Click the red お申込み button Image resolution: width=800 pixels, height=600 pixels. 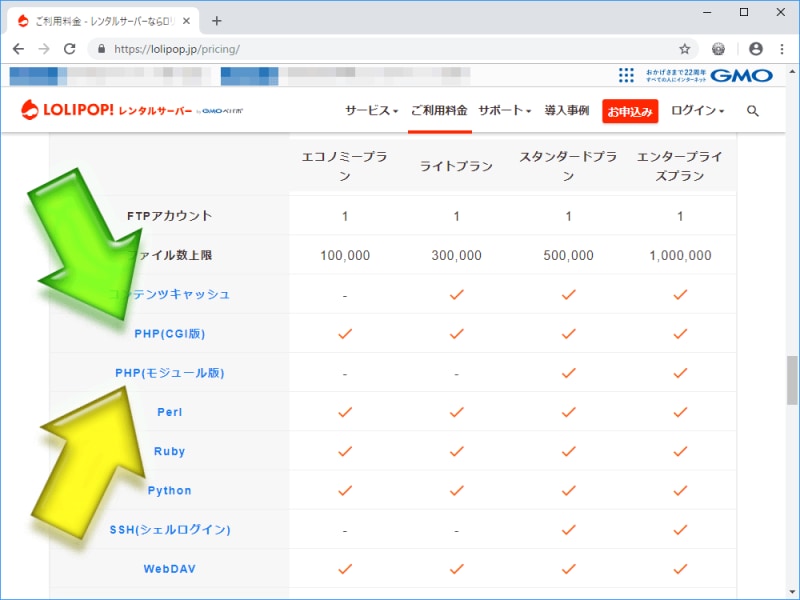pyautogui.click(x=630, y=111)
